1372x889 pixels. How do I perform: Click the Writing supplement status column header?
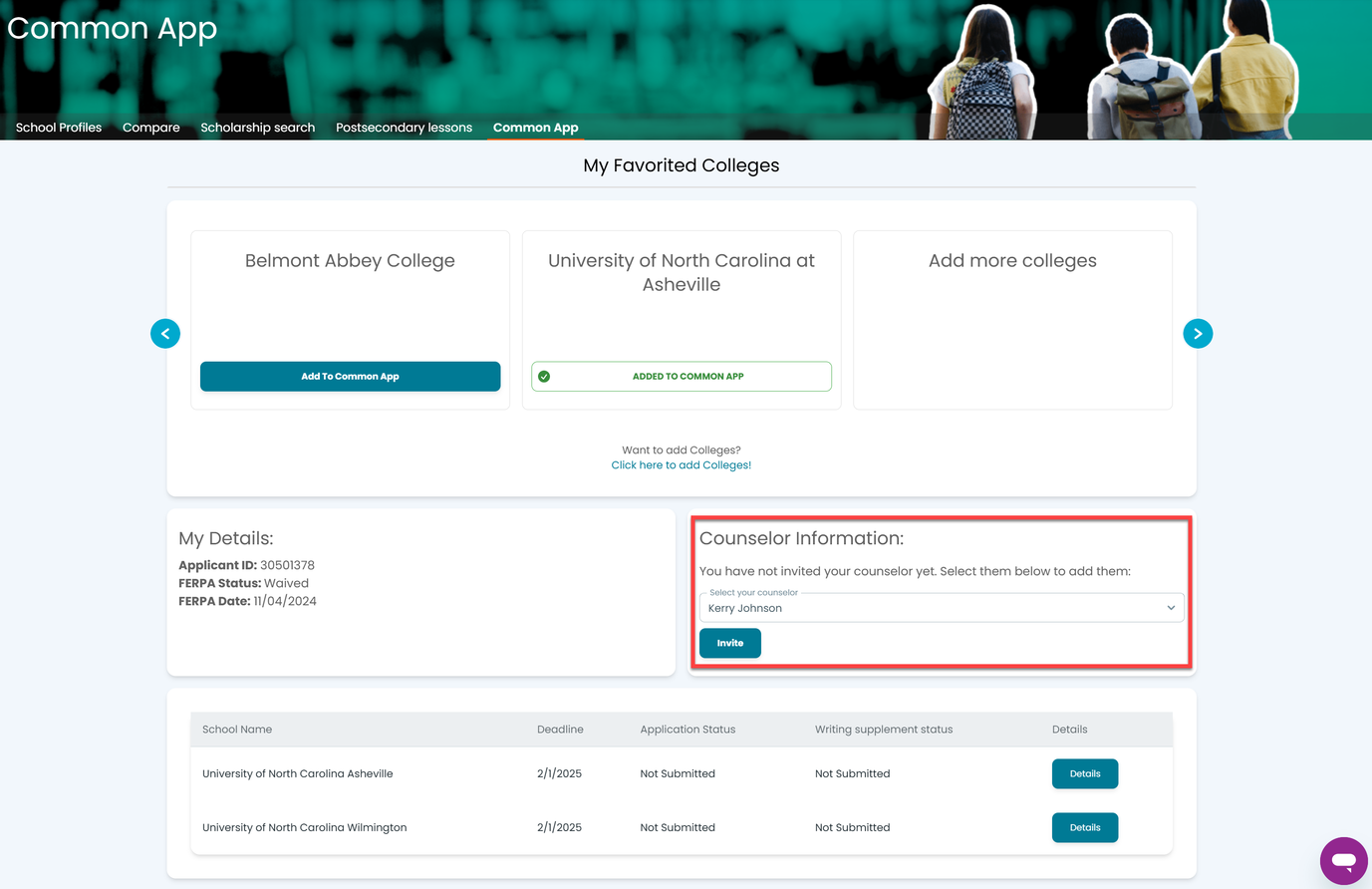click(884, 730)
